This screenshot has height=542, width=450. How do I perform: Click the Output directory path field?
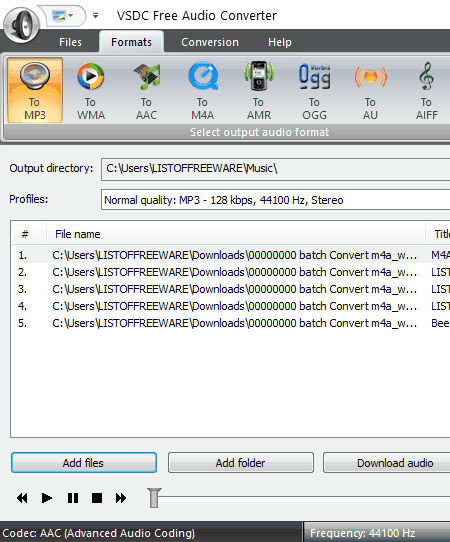pyautogui.click(x=275, y=169)
